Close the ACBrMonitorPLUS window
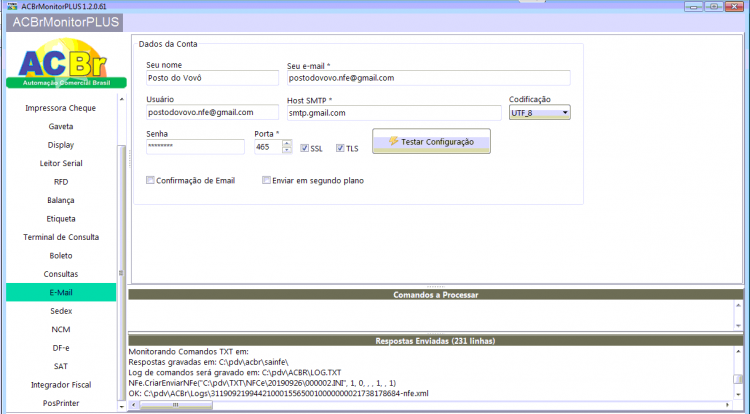 pos(734,6)
